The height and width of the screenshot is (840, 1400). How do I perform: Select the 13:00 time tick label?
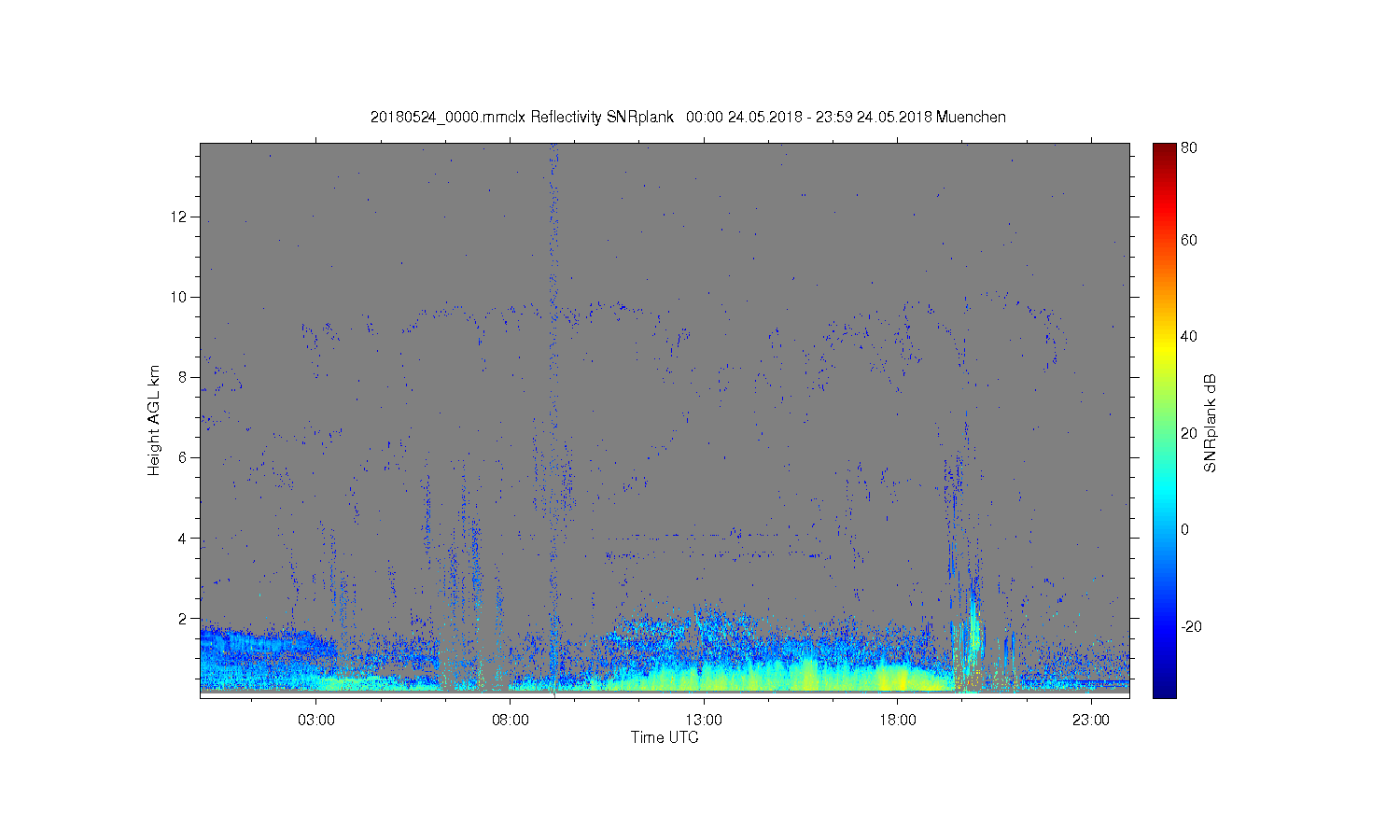click(704, 721)
